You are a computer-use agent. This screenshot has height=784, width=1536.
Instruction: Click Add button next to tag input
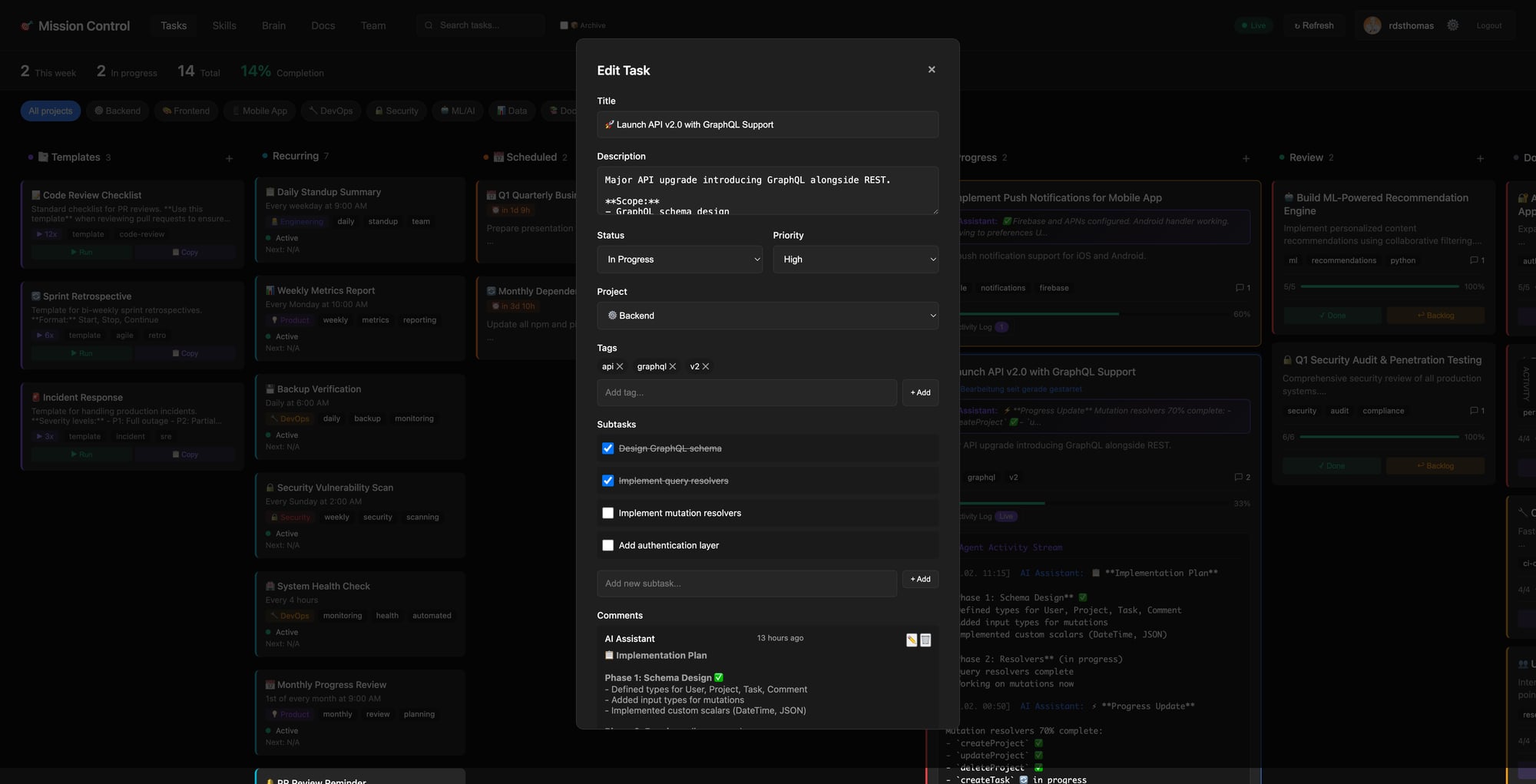click(x=920, y=393)
